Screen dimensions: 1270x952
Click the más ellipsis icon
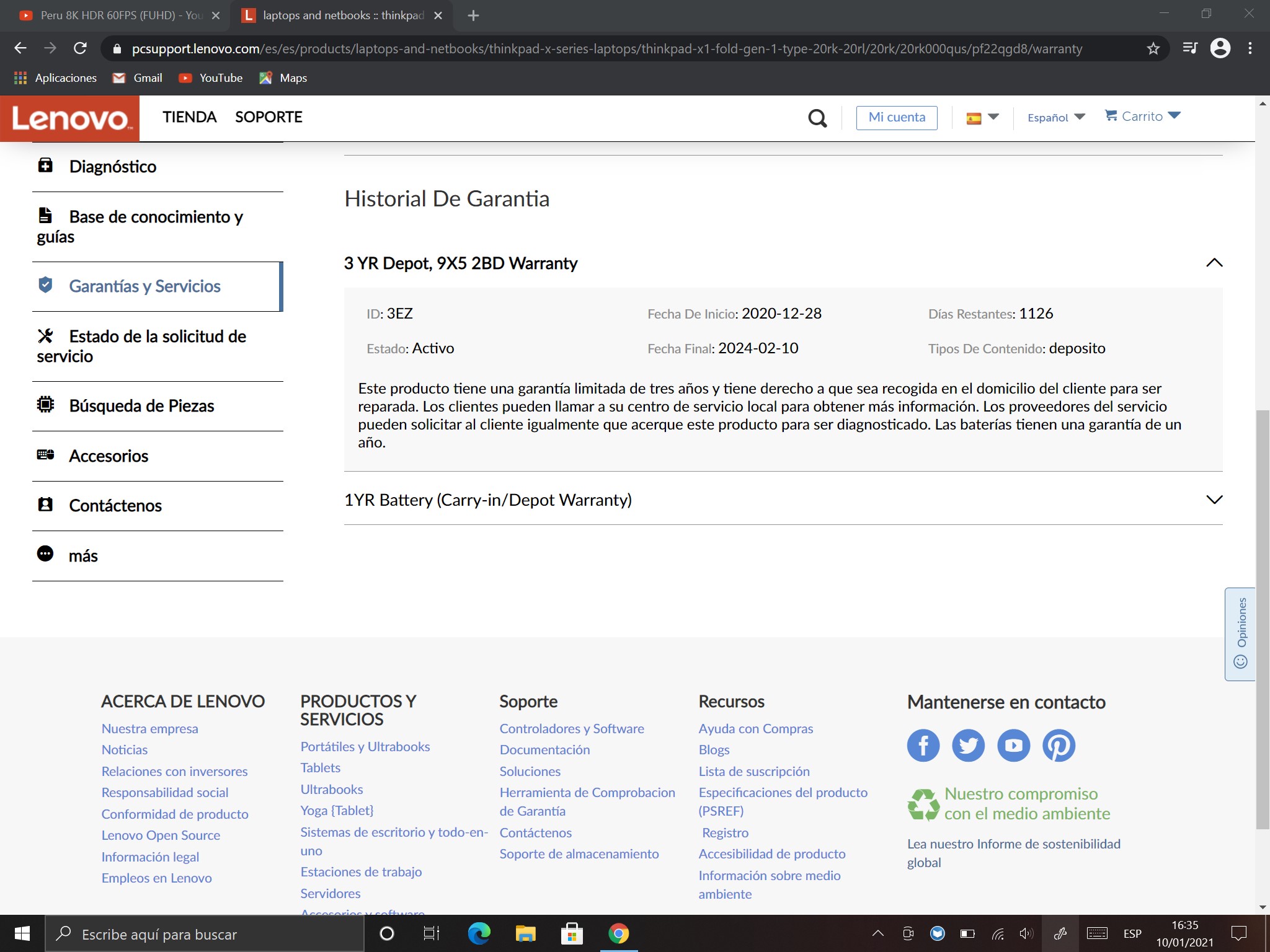(x=45, y=554)
